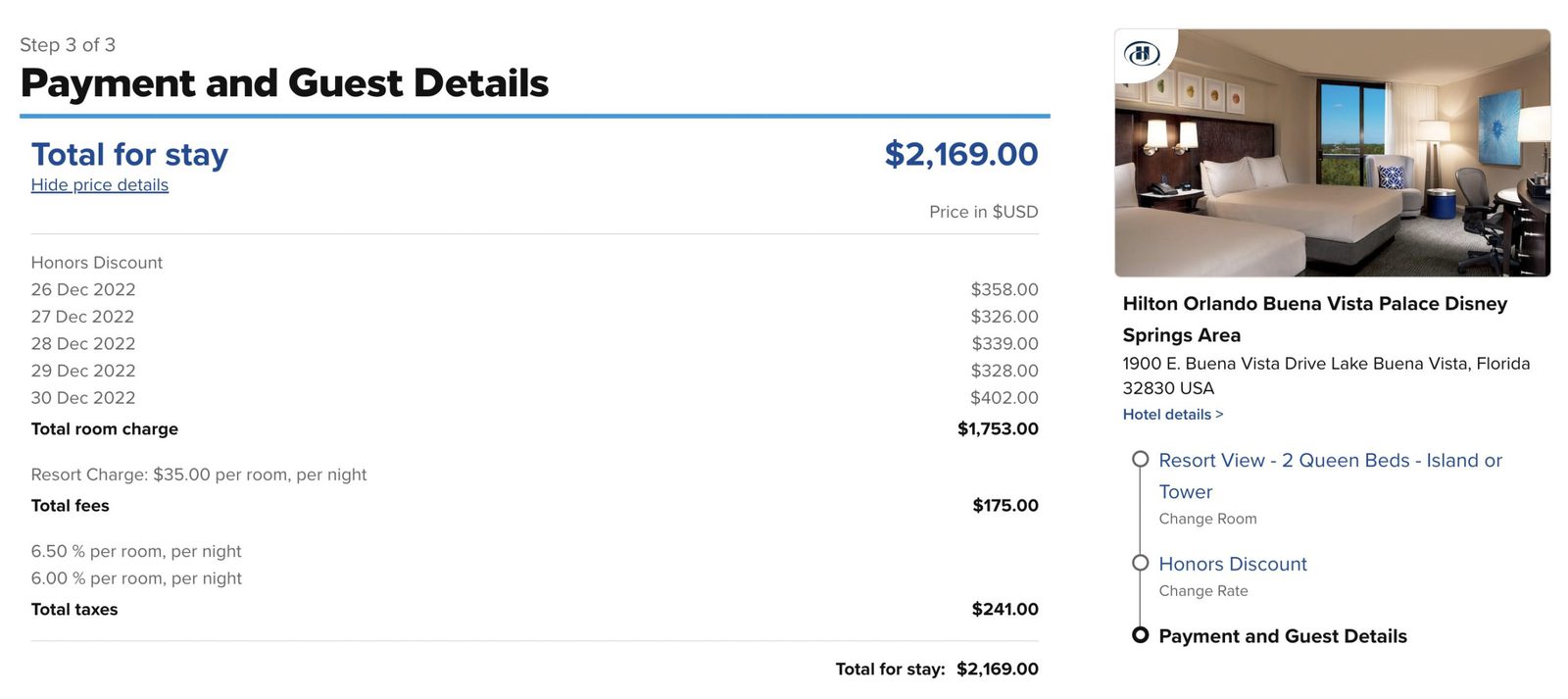1568x699 pixels.
Task: Open the Change Room link
Action: [x=1207, y=519]
